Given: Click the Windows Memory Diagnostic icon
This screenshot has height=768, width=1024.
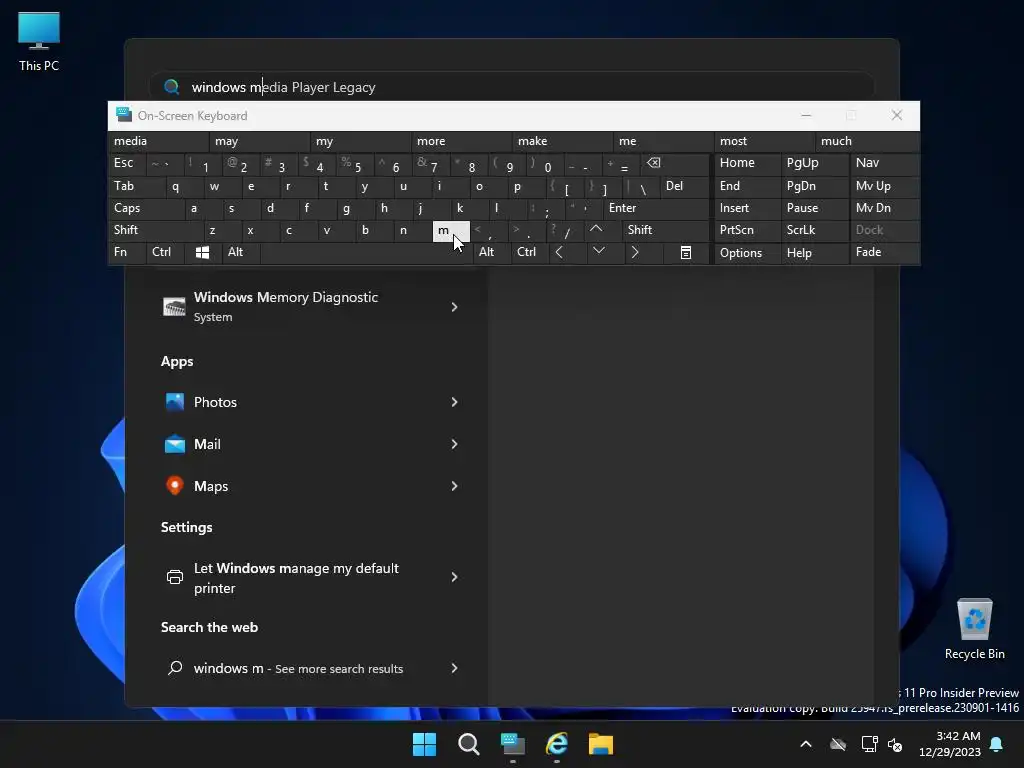Looking at the screenshot, I should click(174, 306).
